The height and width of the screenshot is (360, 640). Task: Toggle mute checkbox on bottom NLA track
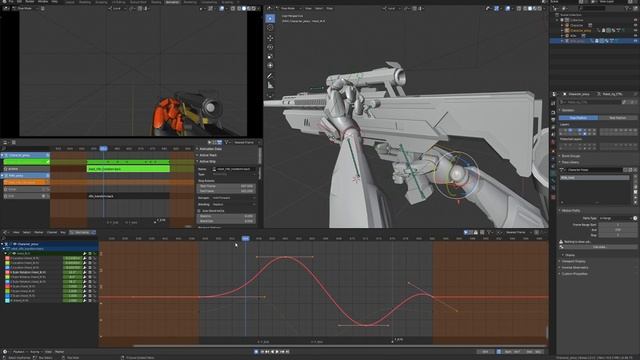[43, 196]
